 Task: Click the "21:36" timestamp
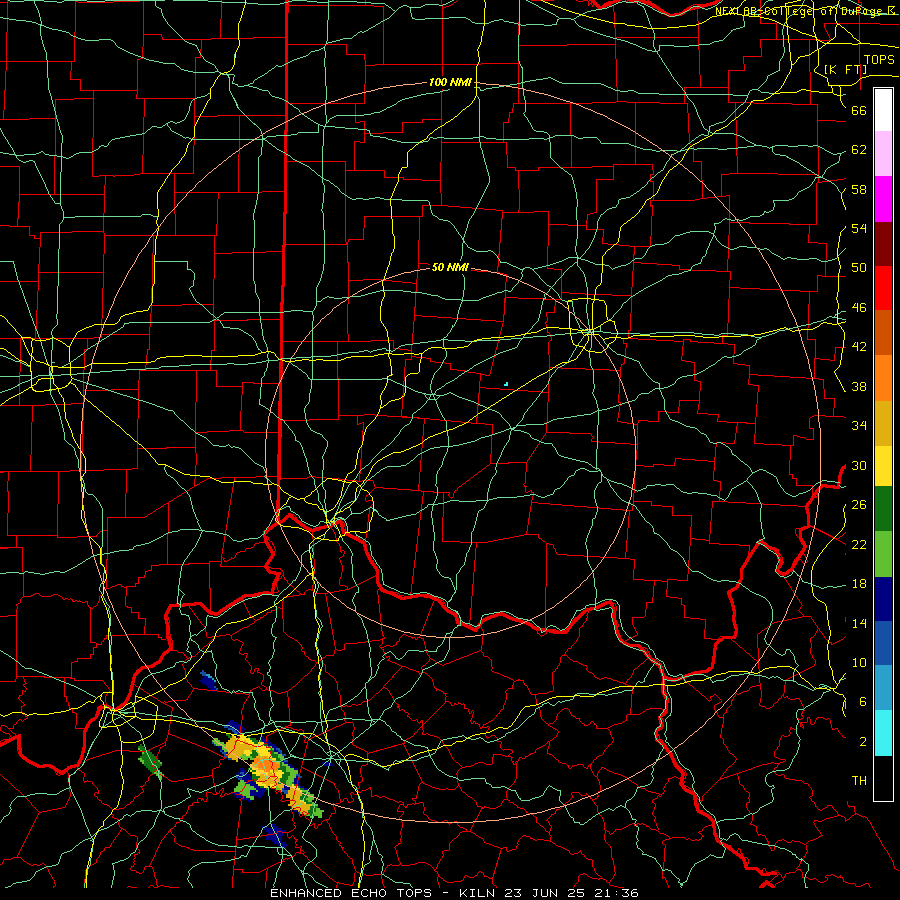[x=617, y=893]
